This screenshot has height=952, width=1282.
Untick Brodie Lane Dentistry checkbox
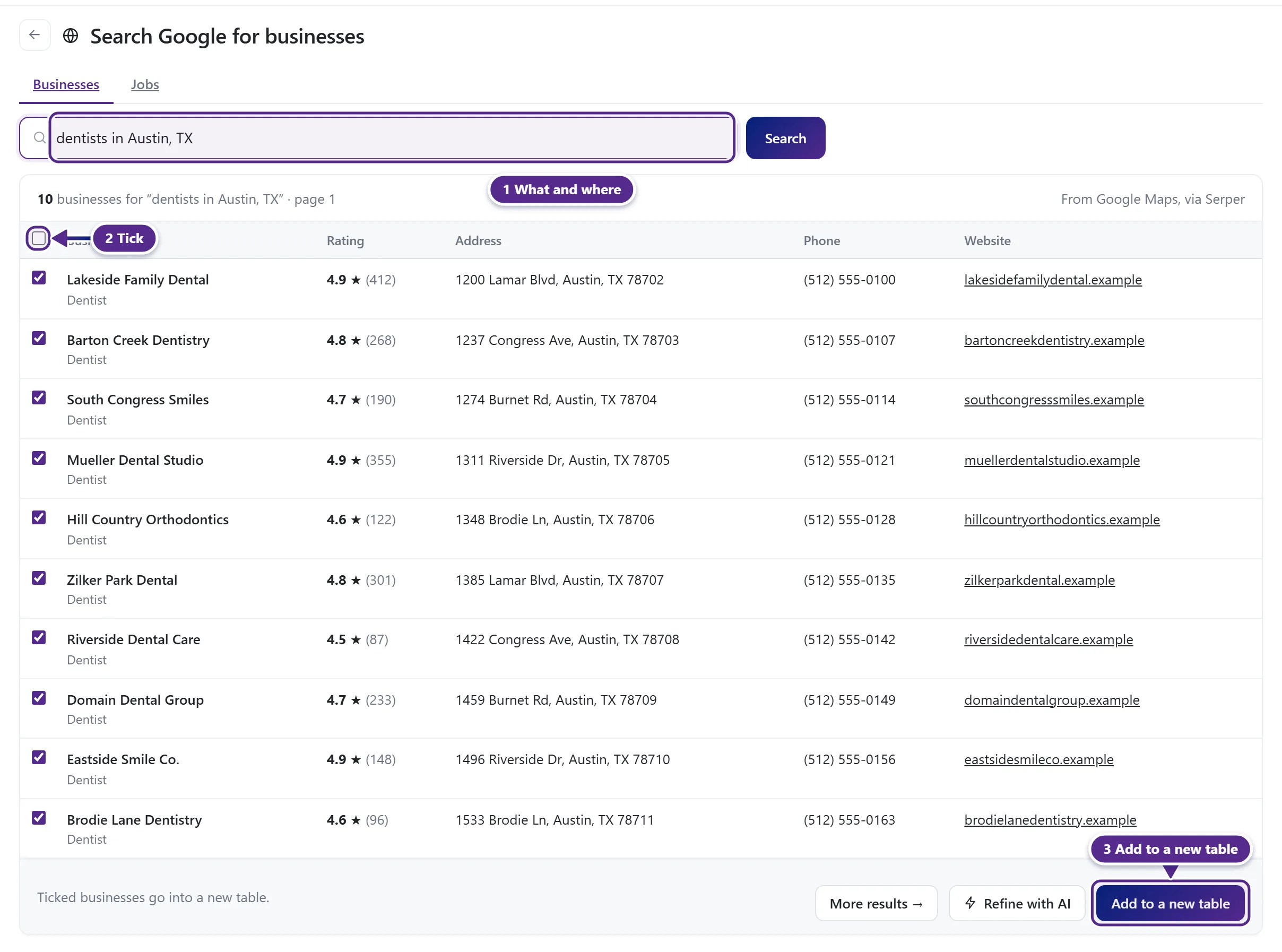[x=39, y=818]
